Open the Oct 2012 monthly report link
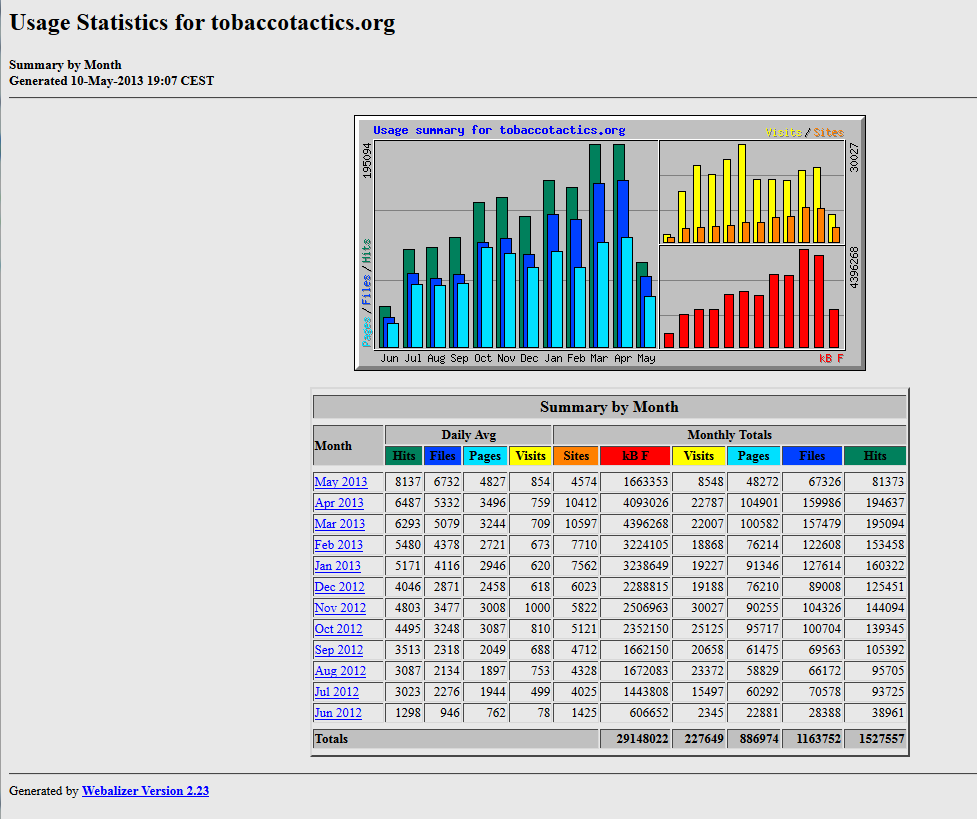 point(338,629)
